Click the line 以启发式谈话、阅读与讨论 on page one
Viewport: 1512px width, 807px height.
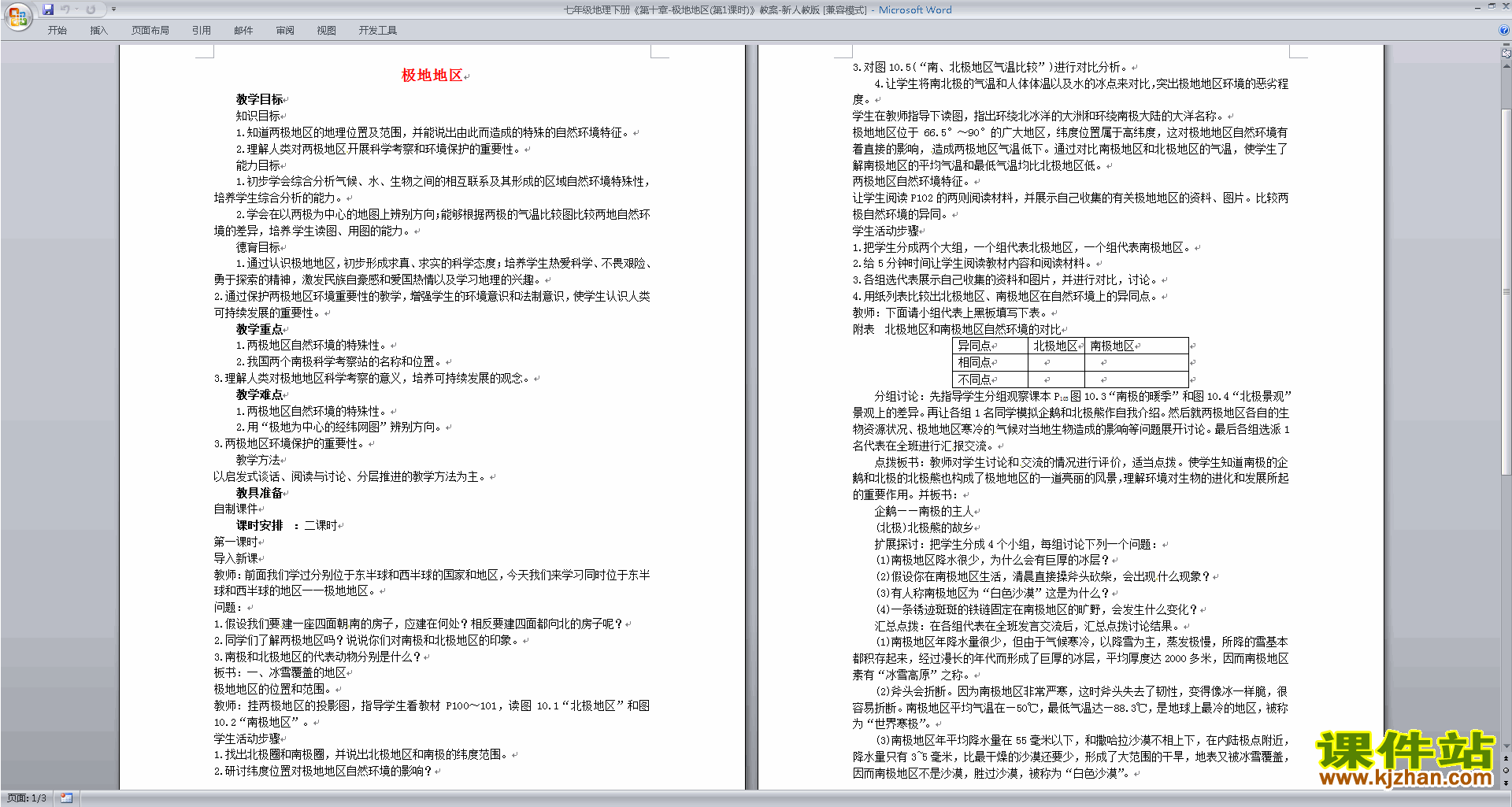(351, 476)
